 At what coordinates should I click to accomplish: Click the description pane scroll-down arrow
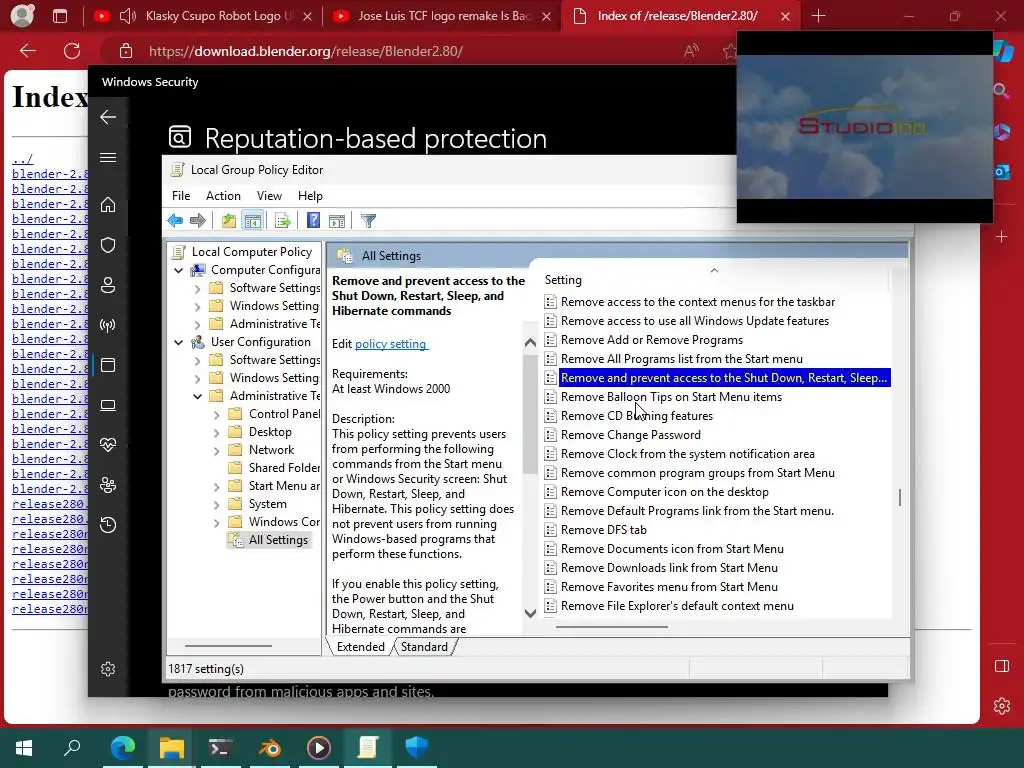pos(530,613)
